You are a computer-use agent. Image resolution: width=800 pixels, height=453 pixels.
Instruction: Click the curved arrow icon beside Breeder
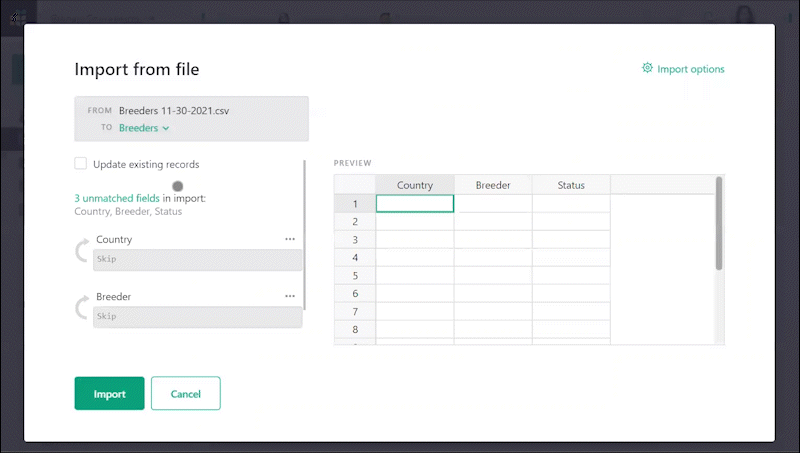click(x=82, y=308)
